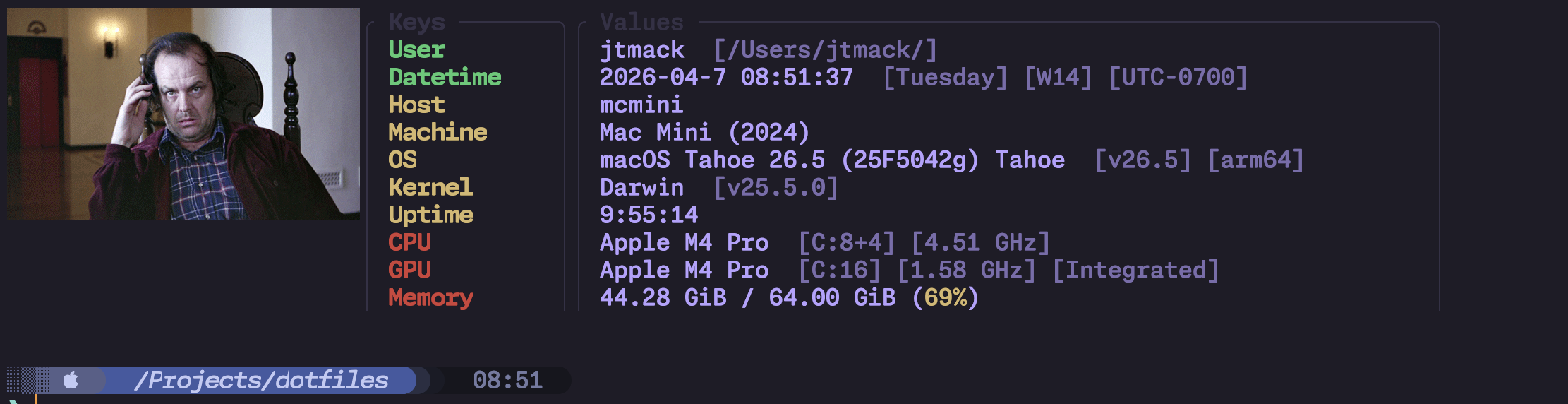The height and width of the screenshot is (404, 1568).
Task: Click the Uptime key label
Action: (430, 215)
